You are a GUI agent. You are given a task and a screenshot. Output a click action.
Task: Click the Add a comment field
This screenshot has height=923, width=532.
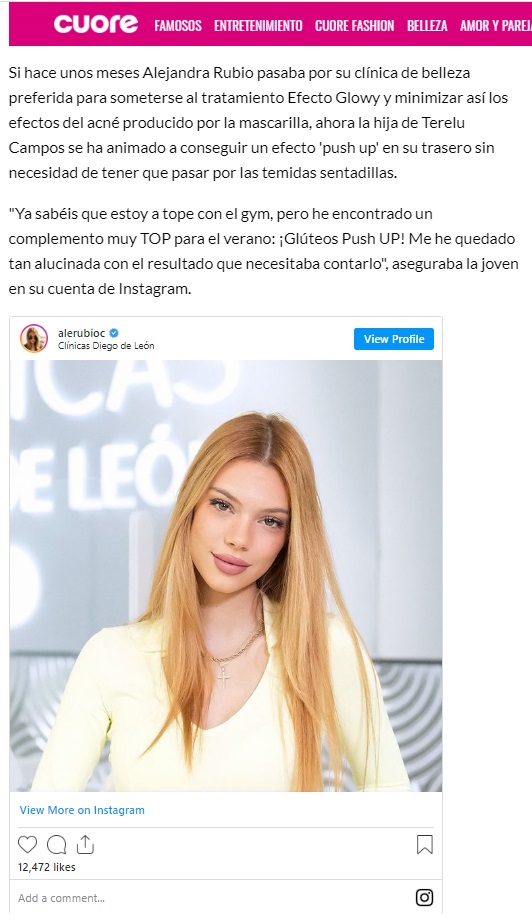[x=212, y=898]
